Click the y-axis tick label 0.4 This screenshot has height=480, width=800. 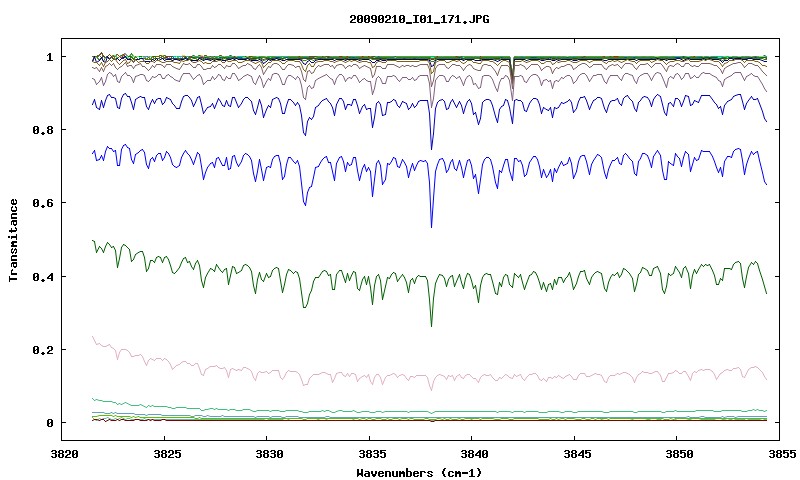[x=42, y=276]
